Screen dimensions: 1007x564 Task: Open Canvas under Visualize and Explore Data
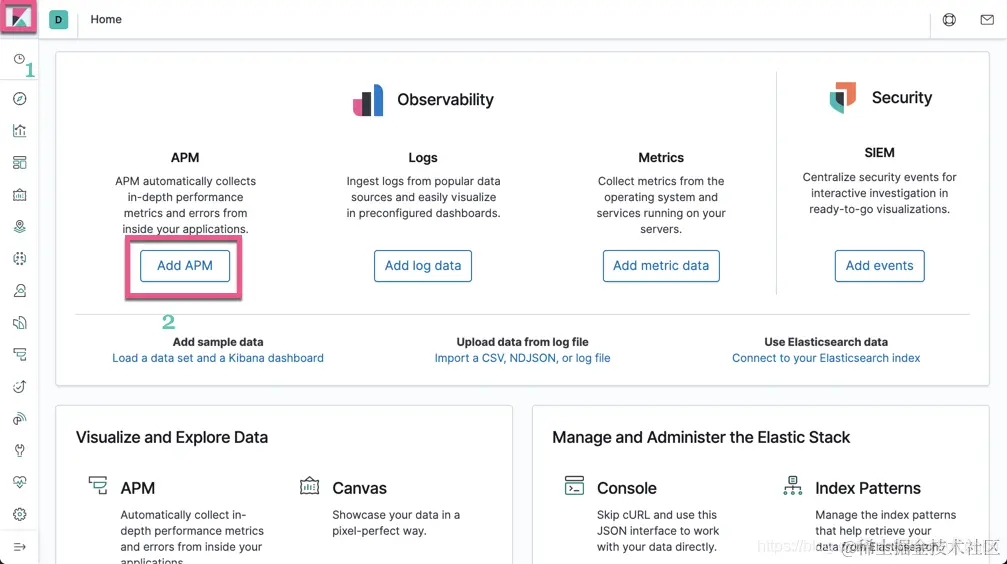[x=359, y=488]
